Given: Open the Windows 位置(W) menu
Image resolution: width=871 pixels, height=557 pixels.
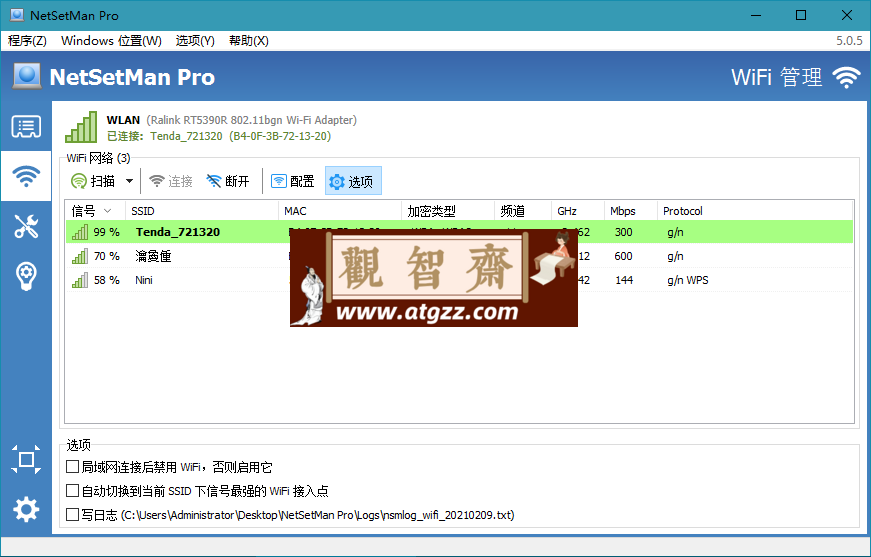Looking at the screenshot, I should click(111, 41).
